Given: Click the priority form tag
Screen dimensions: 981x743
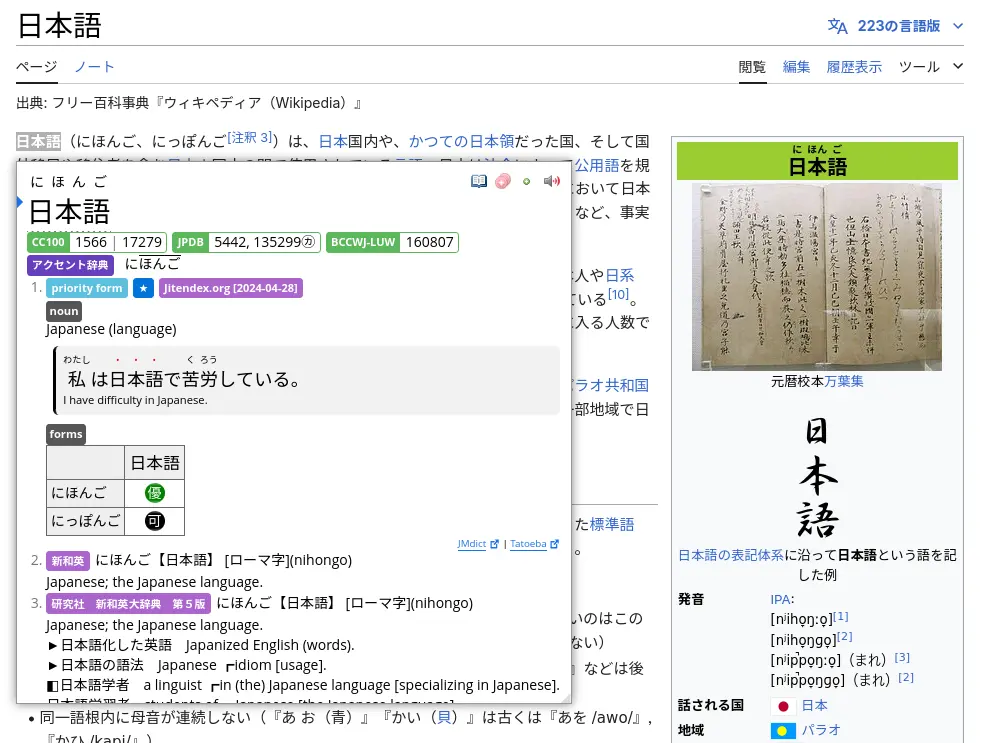Looking at the screenshot, I should pos(87,288).
